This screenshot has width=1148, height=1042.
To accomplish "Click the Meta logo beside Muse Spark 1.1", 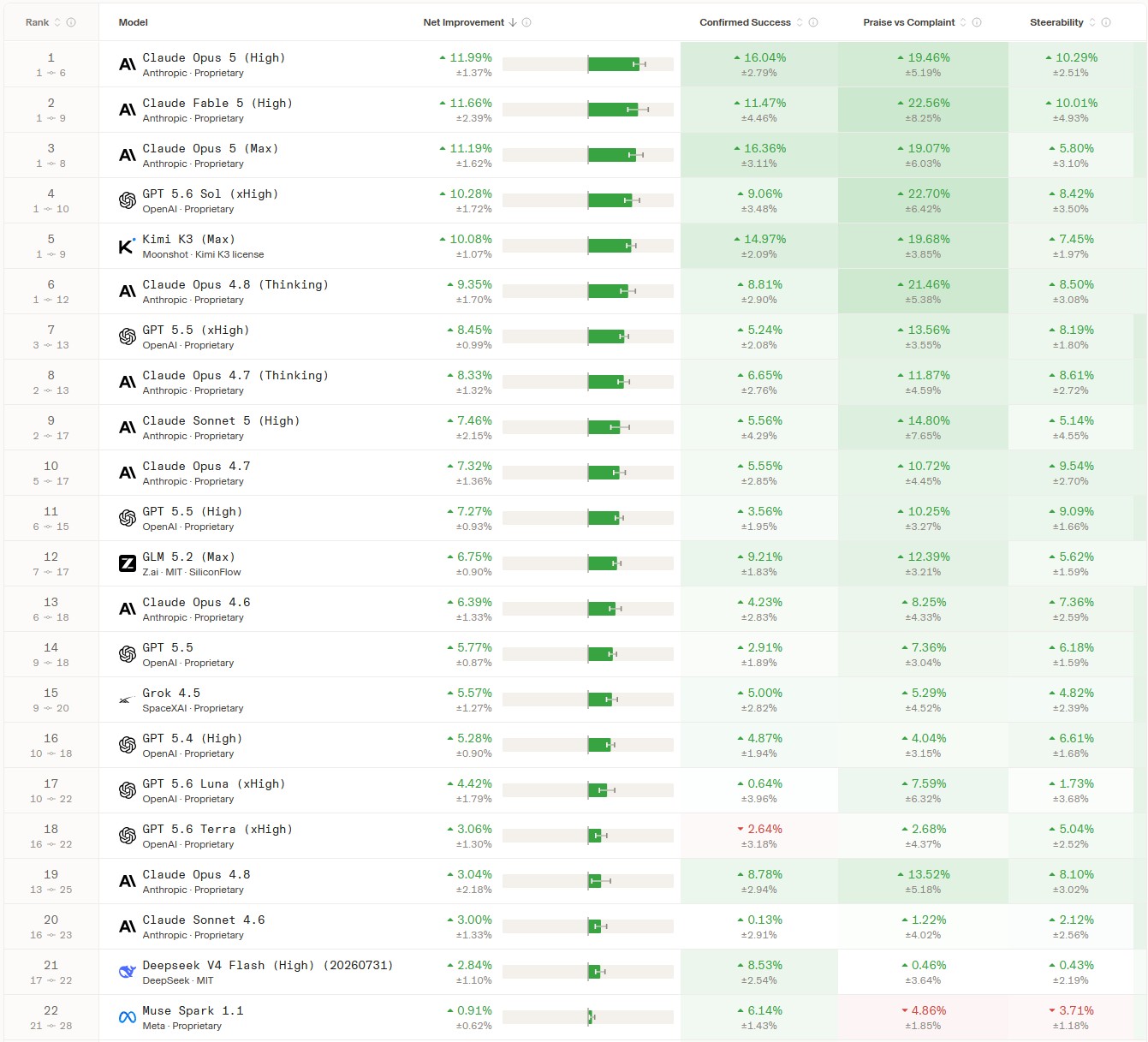I will [x=128, y=1017].
